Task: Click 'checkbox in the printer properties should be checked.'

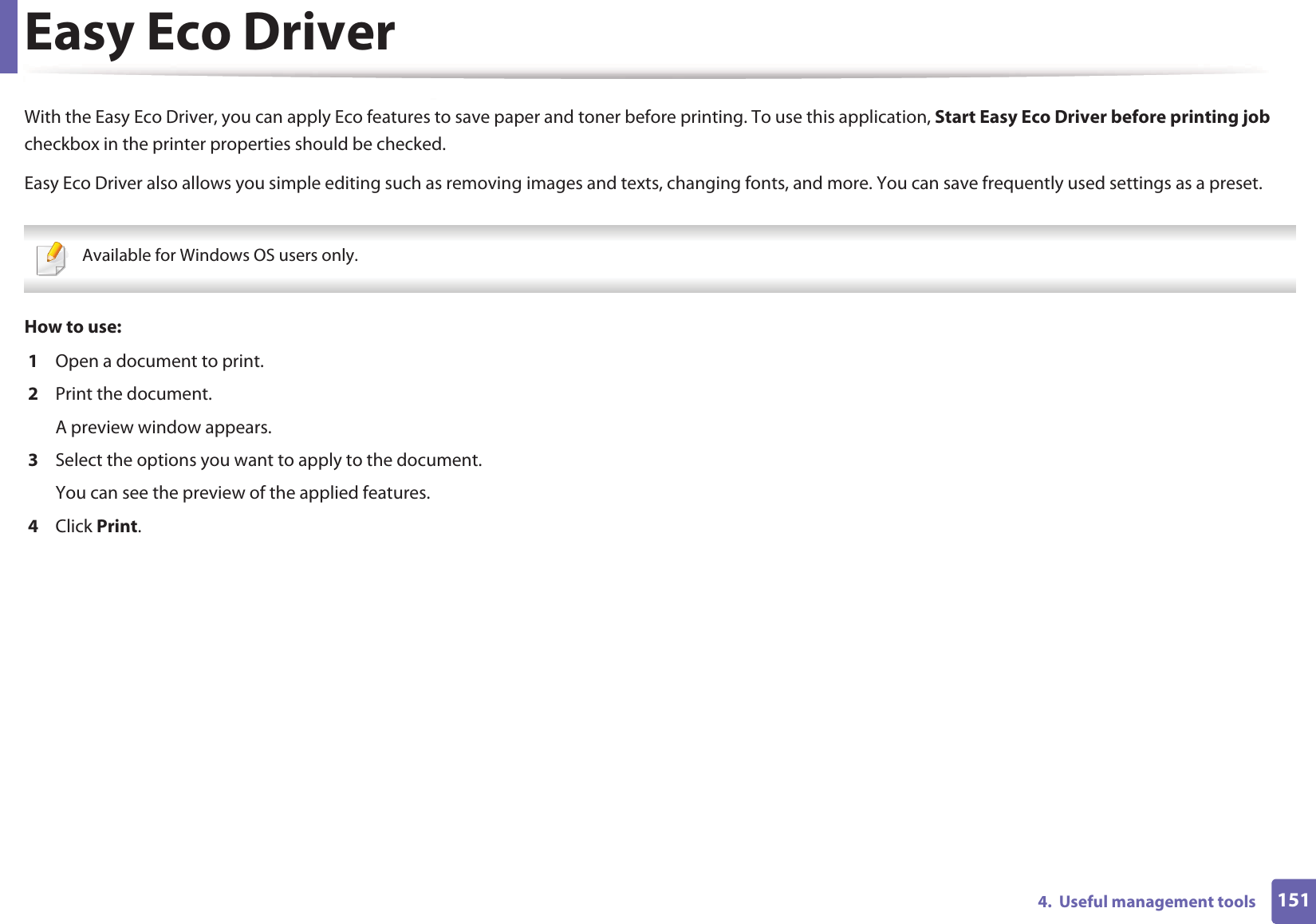Action: coord(235,144)
